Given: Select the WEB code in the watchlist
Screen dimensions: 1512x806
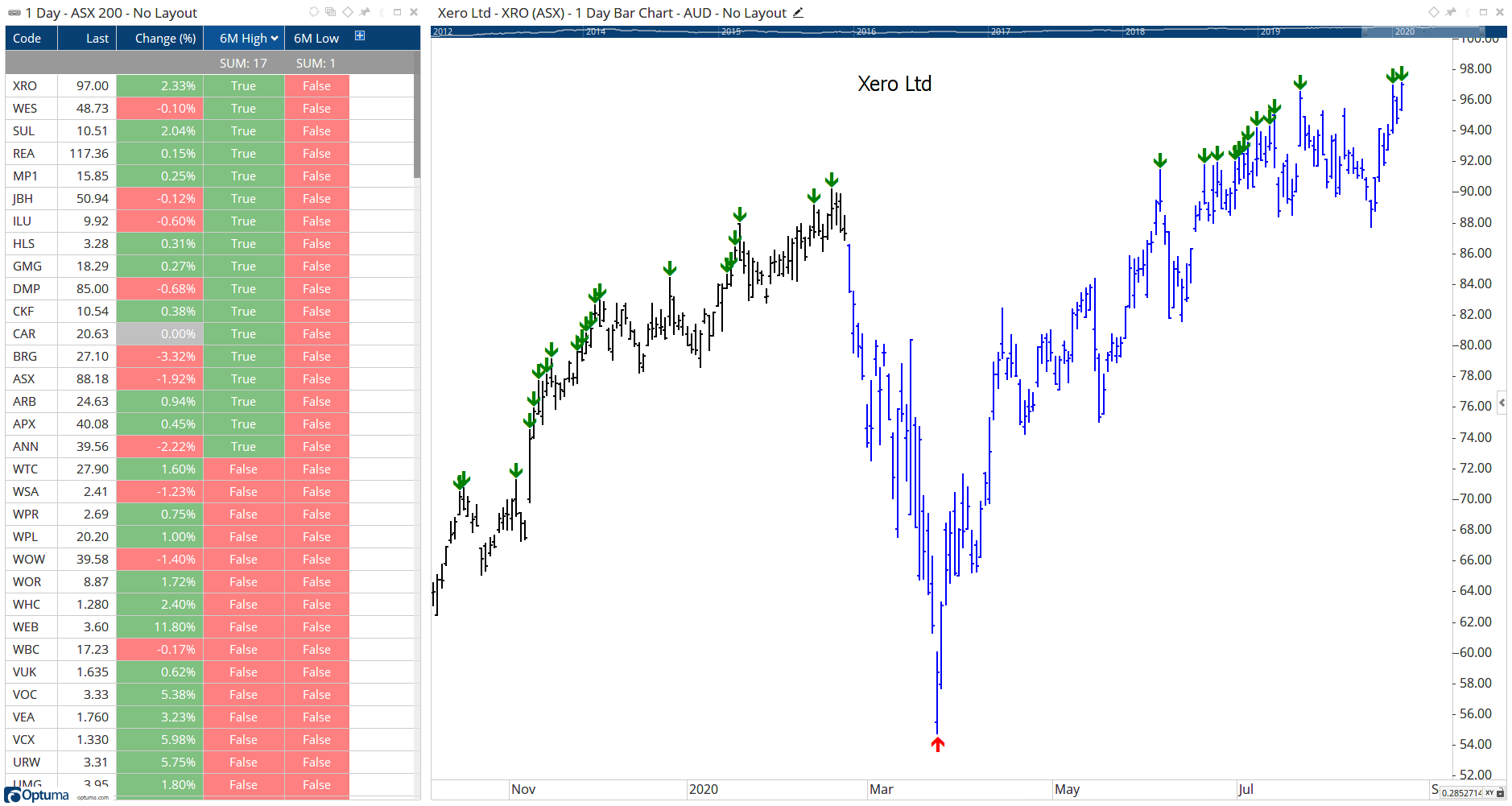Looking at the screenshot, I should click(26, 626).
